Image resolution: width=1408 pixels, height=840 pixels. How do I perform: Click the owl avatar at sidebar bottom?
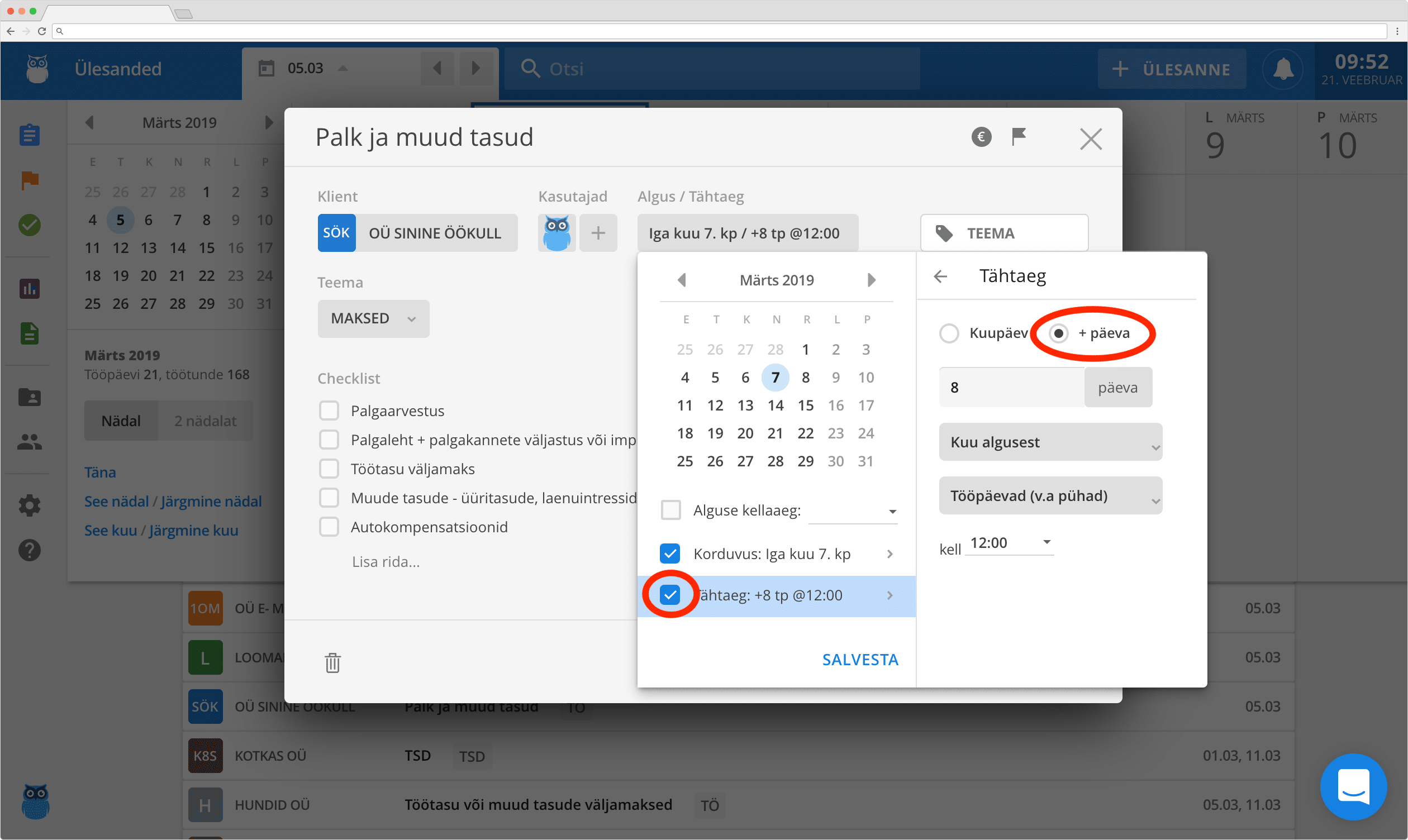coord(35,801)
